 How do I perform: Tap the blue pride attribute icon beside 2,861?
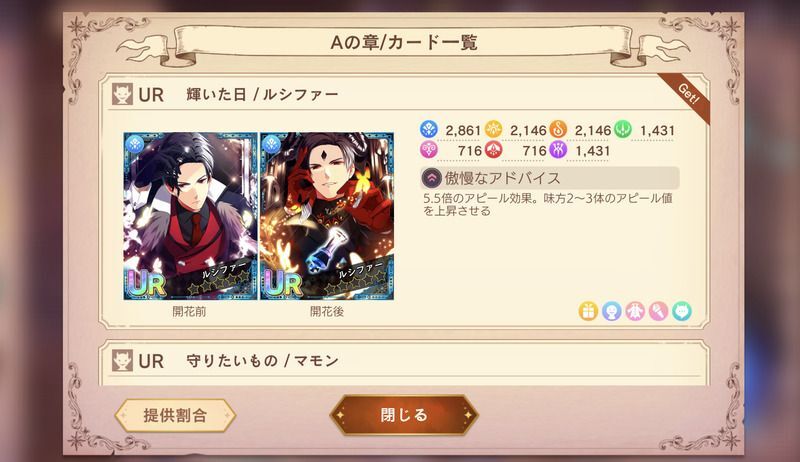429,130
